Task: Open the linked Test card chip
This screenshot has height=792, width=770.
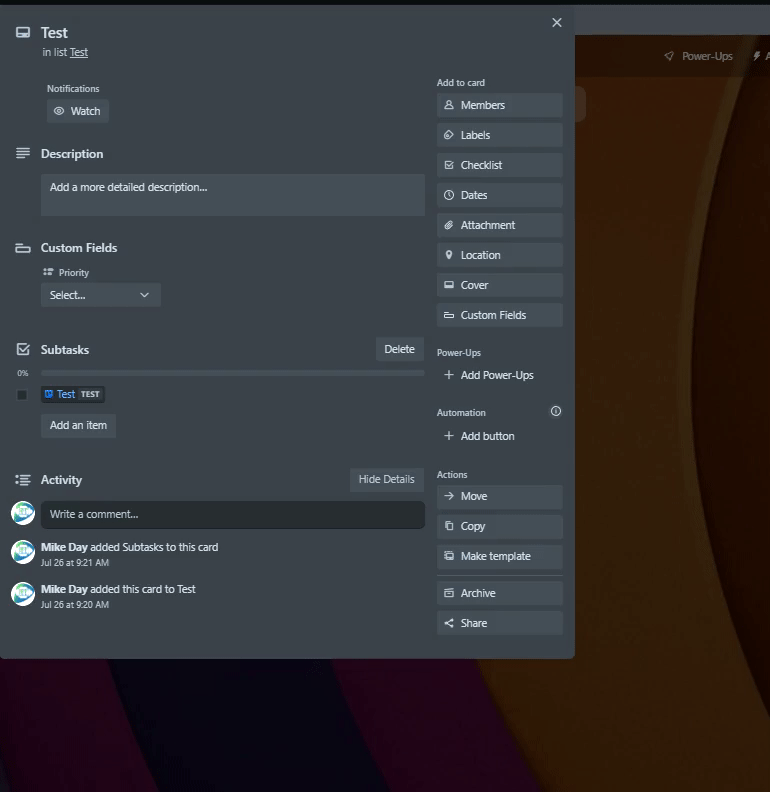Action: (73, 394)
